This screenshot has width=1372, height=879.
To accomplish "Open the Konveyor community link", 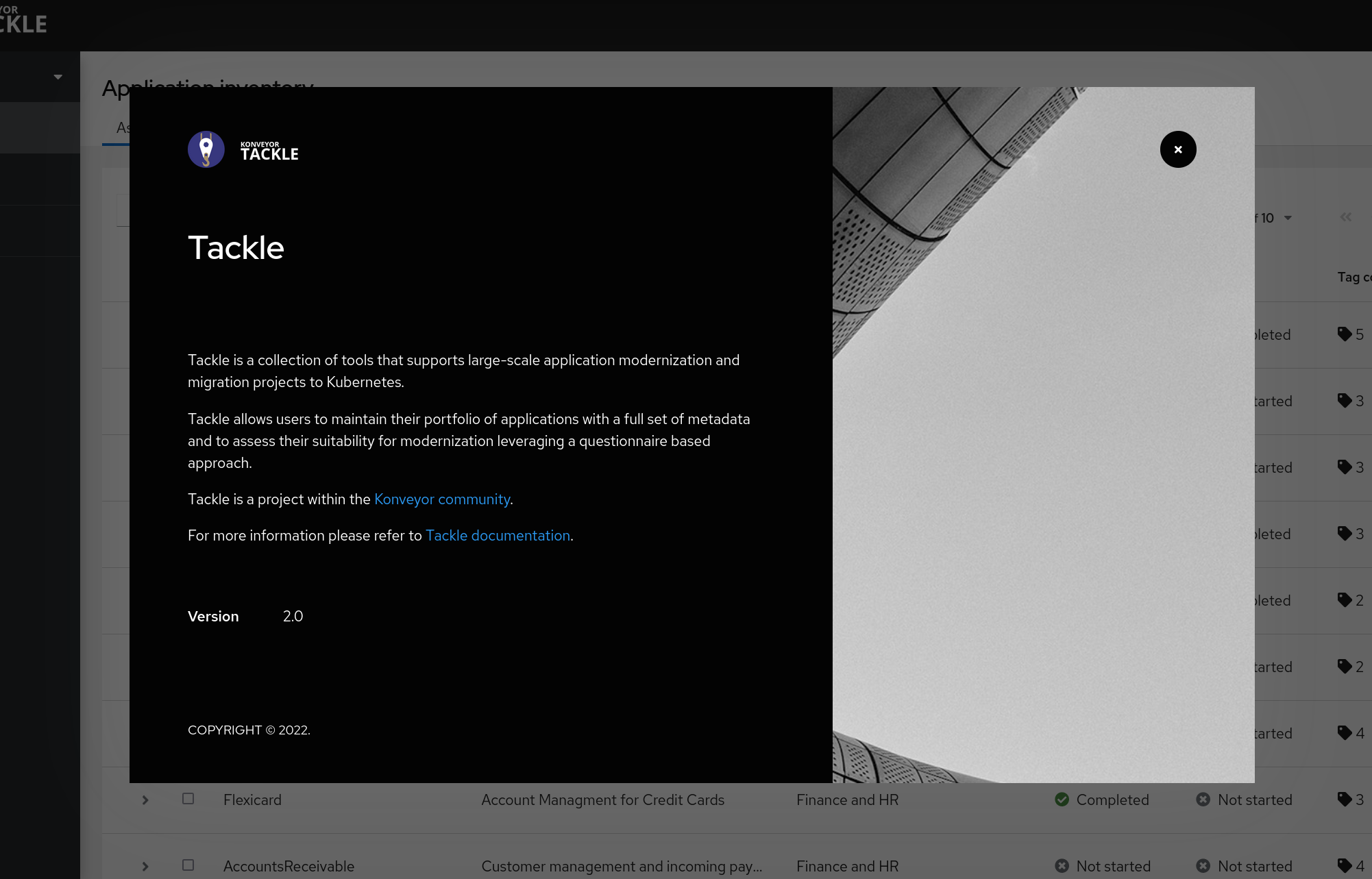I will click(x=442, y=499).
